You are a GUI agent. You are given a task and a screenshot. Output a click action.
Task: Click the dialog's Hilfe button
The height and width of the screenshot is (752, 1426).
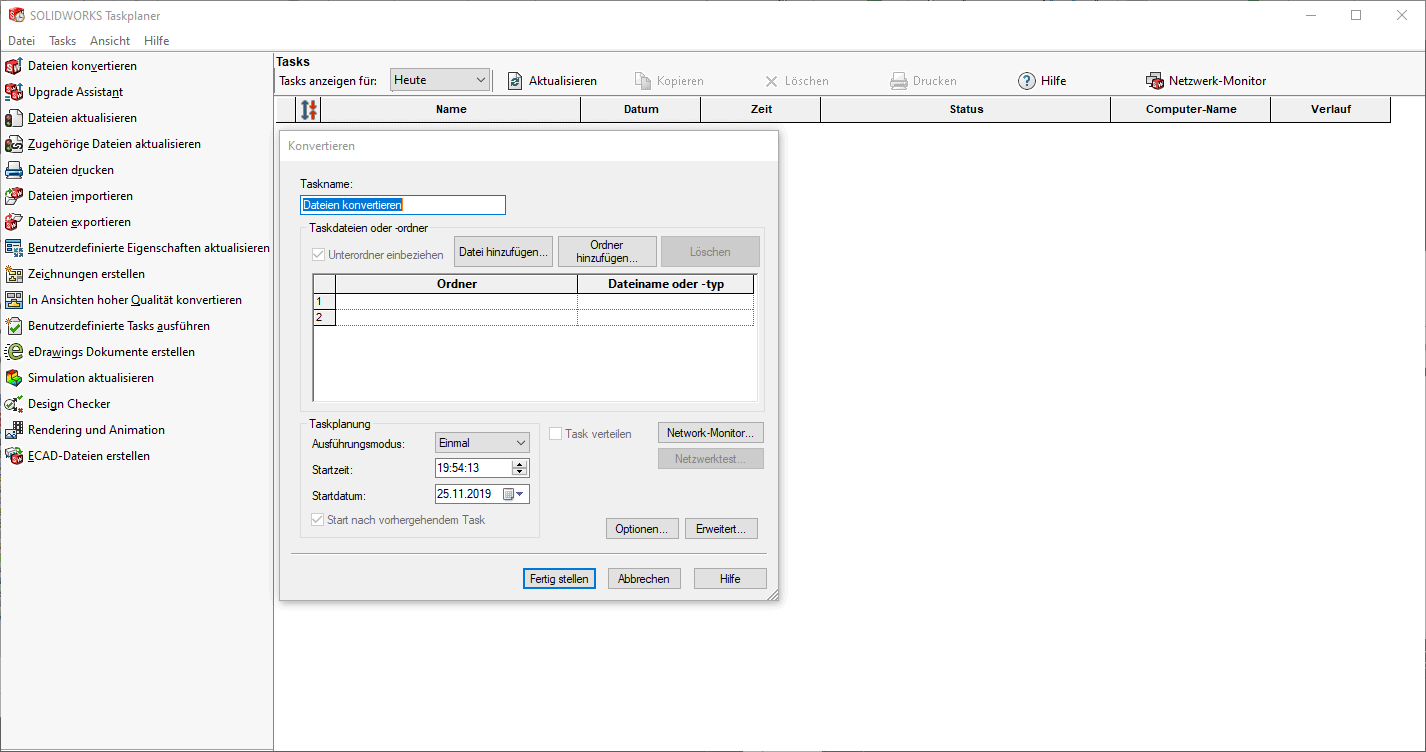click(x=730, y=579)
